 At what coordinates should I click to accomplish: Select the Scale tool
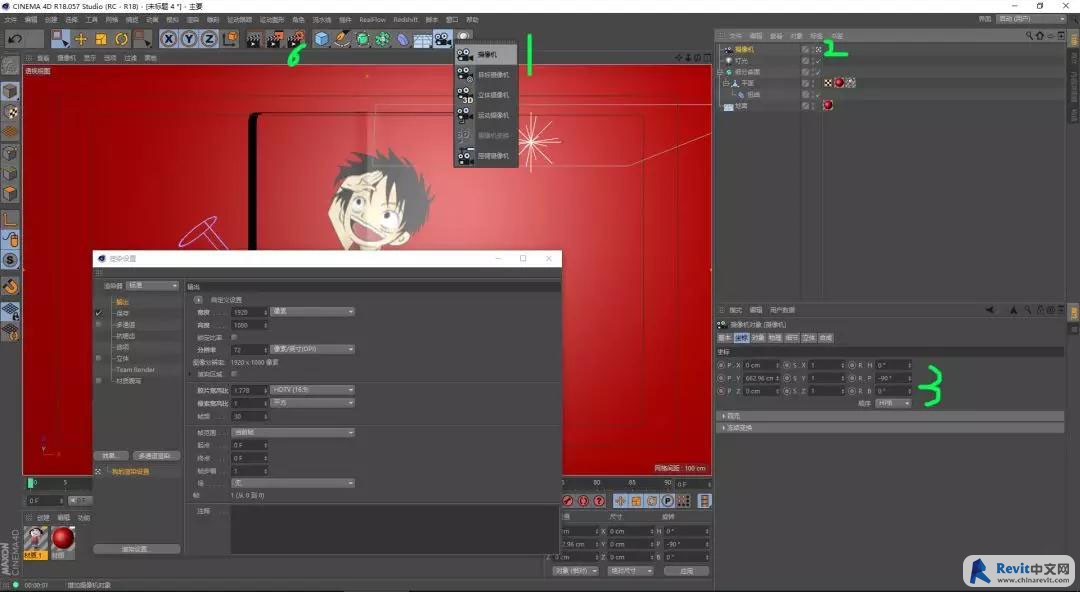point(101,39)
